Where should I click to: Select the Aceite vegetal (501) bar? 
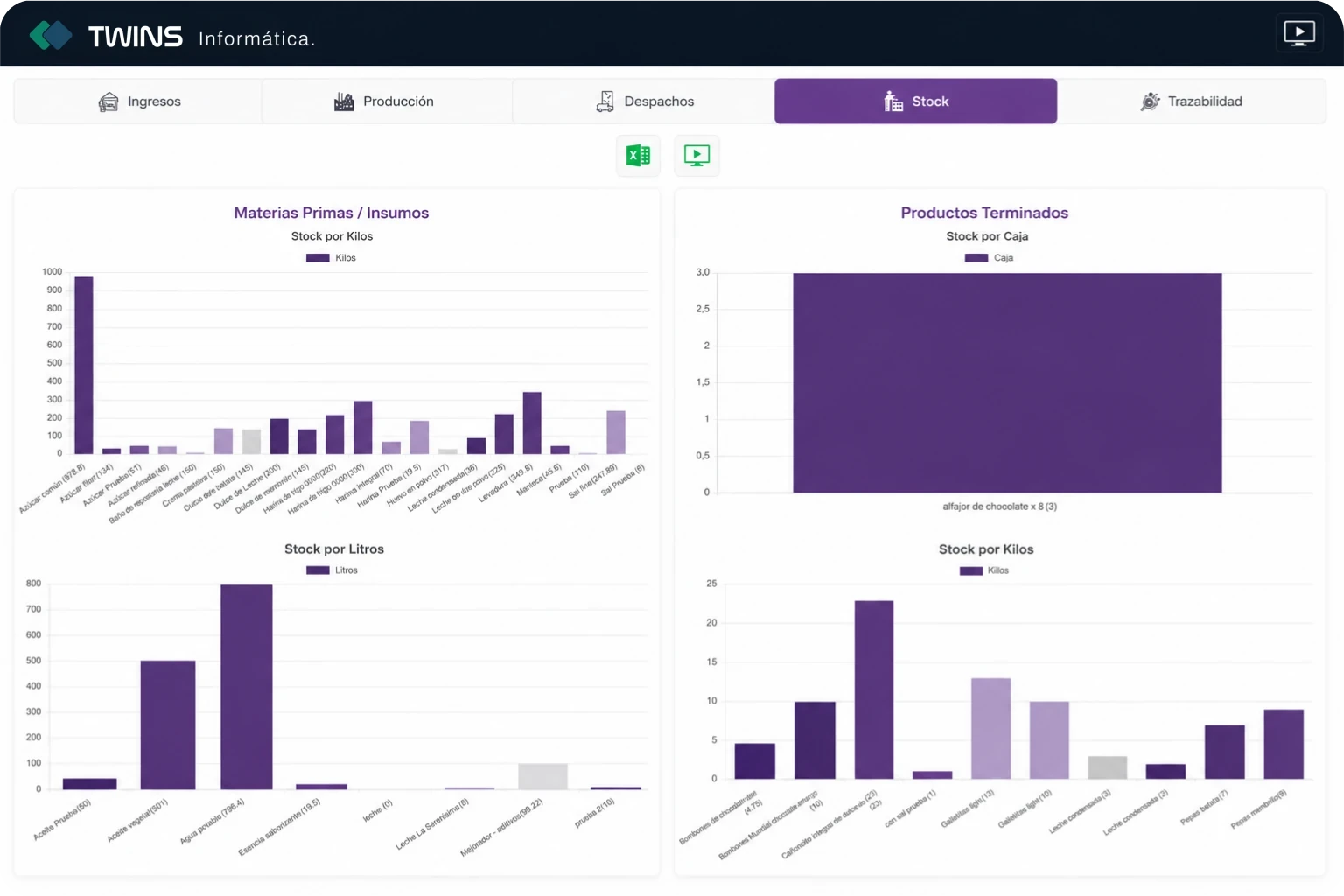point(168,725)
